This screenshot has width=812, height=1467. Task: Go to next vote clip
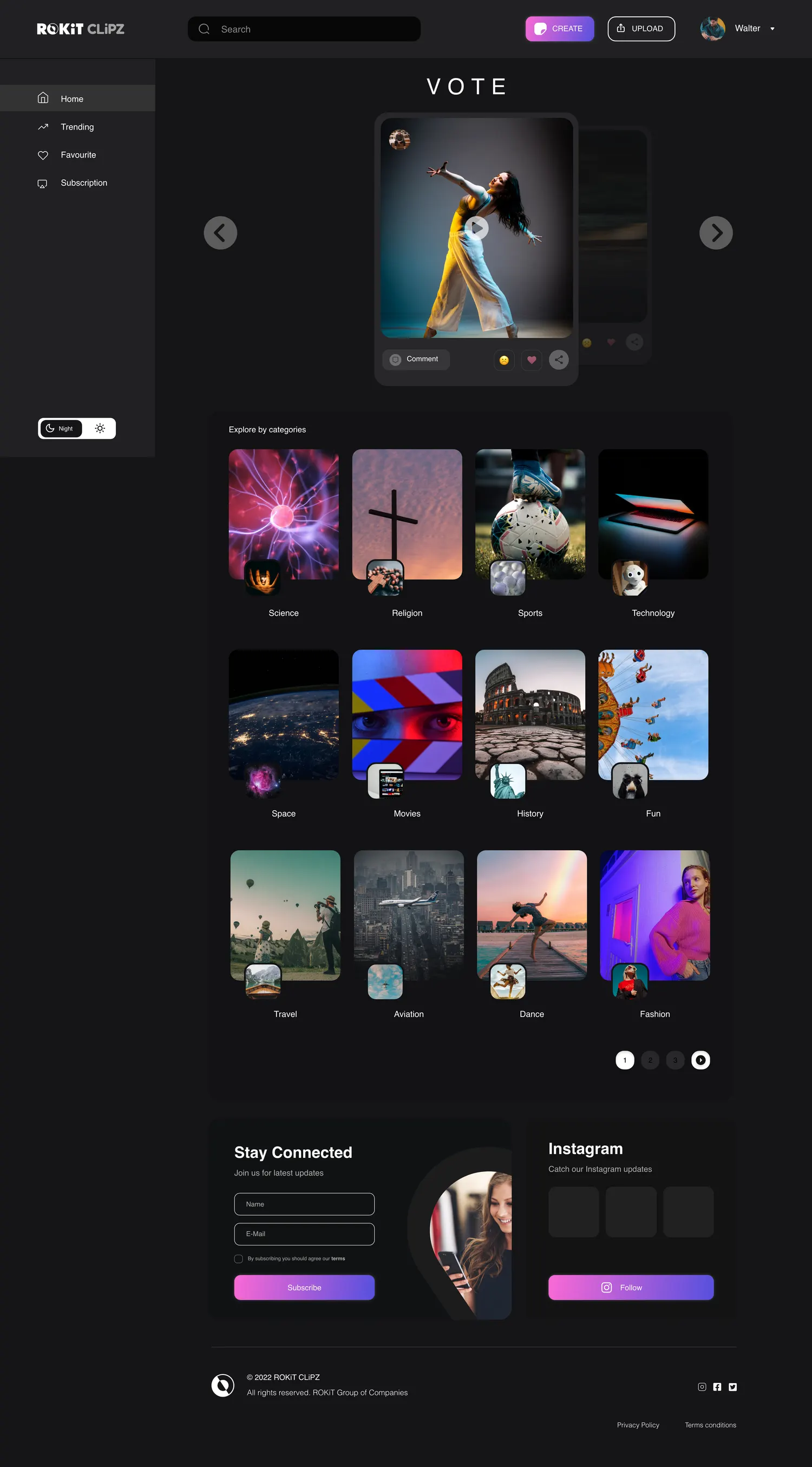[716, 232]
